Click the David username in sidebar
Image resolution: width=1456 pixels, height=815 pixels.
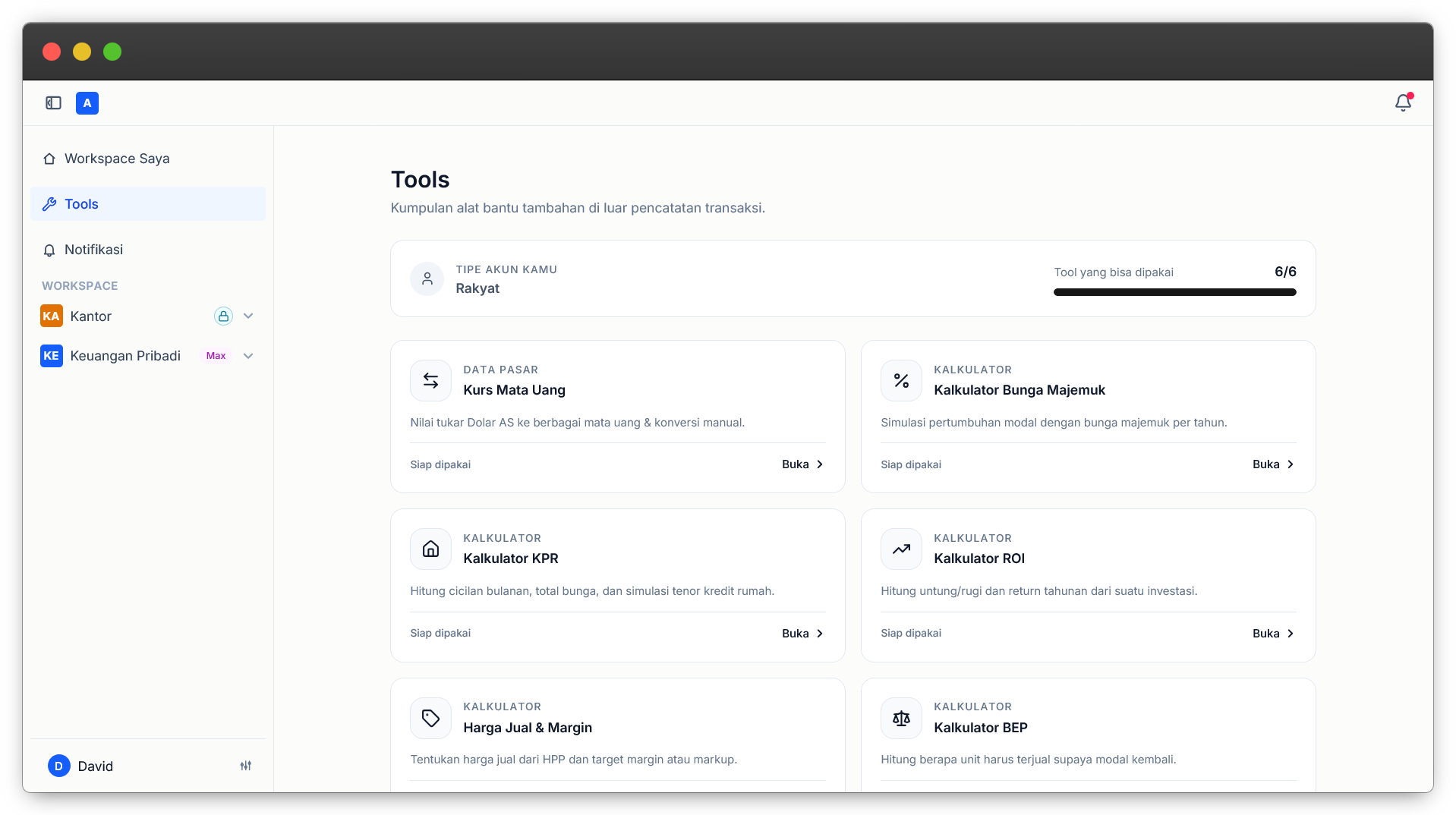pyautogui.click(x=96, y=766)
